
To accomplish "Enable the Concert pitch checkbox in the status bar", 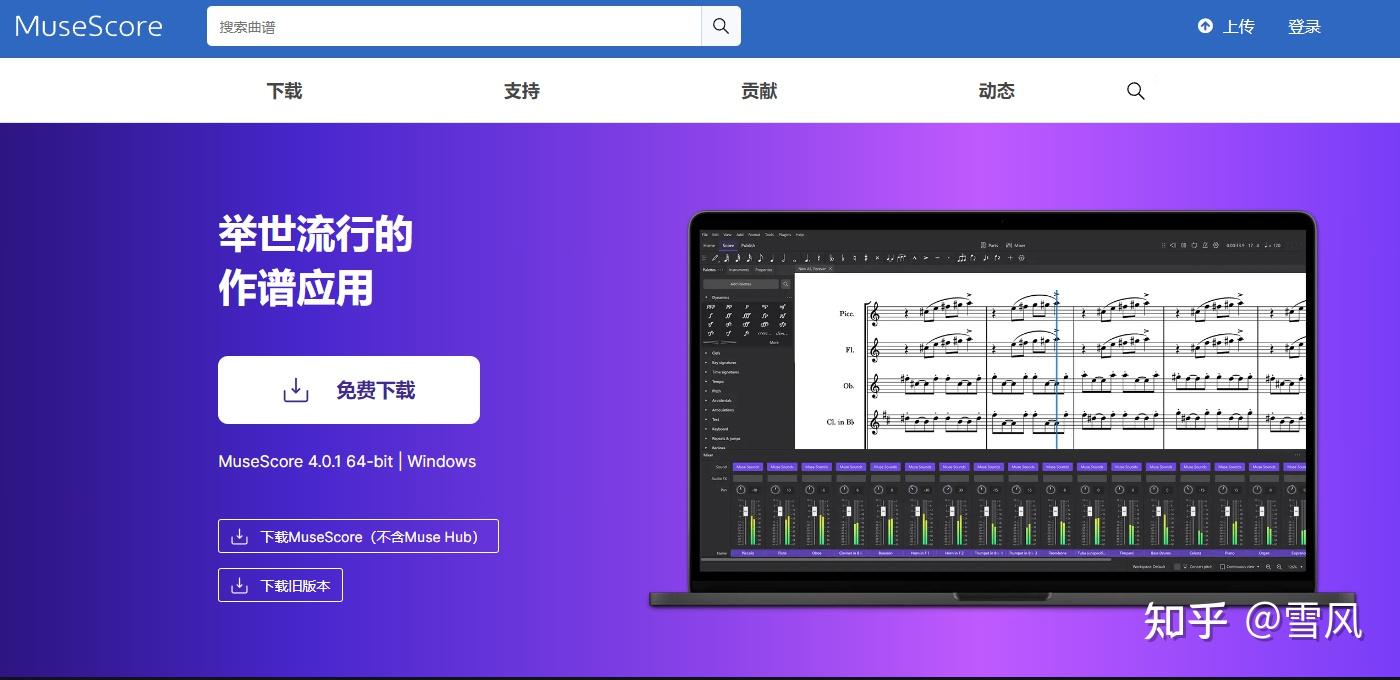I will [x=1185, y=566].
